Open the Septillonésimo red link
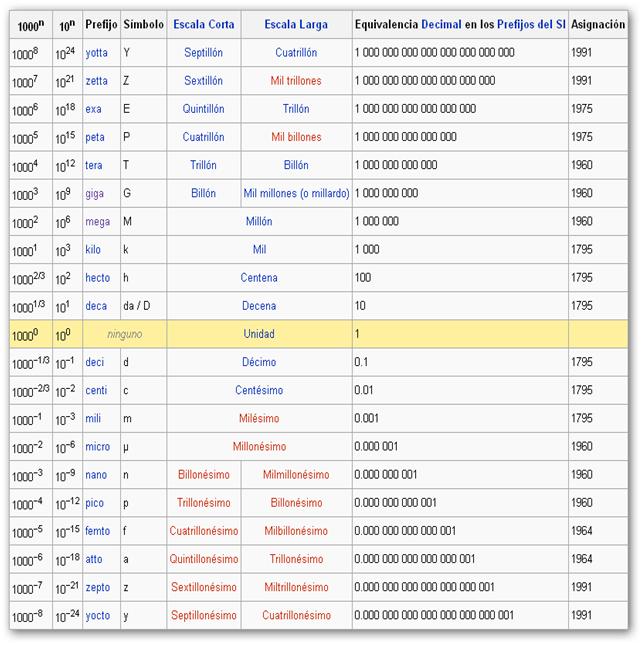 (x=204, y=616)
